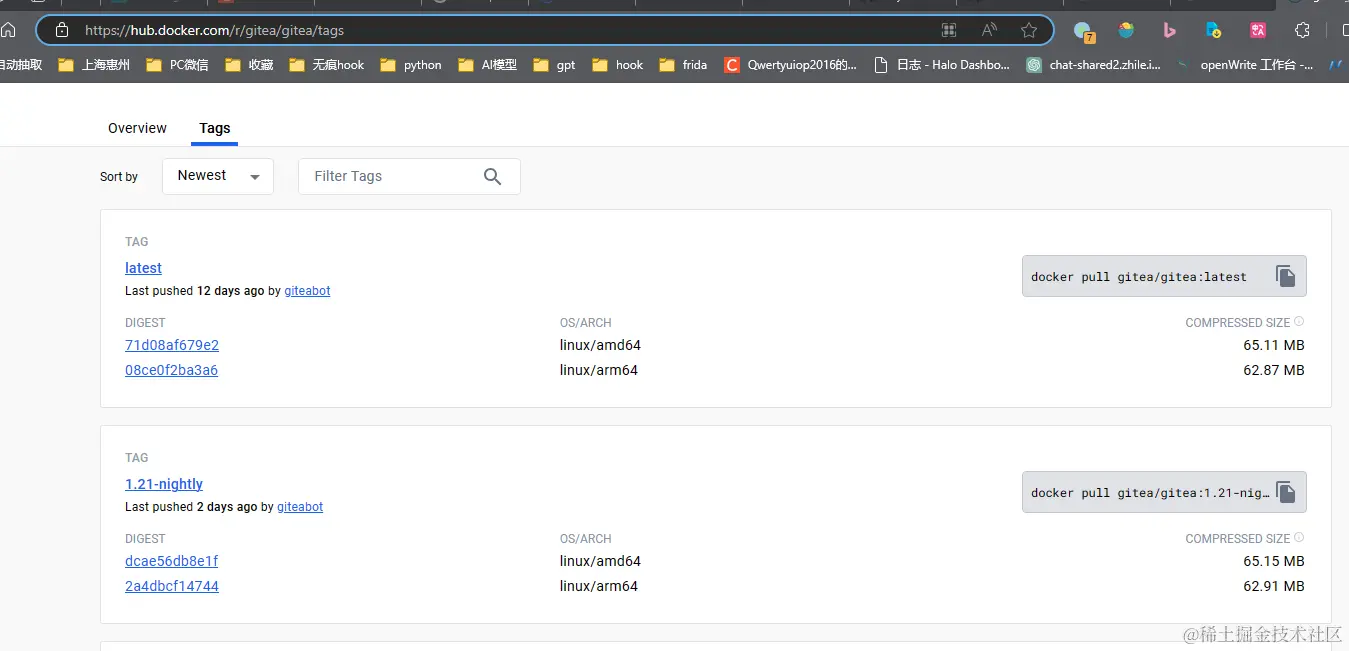Open the Newest sort dropdown
This screenshot has height=651, width=1349.
point(218,176)
